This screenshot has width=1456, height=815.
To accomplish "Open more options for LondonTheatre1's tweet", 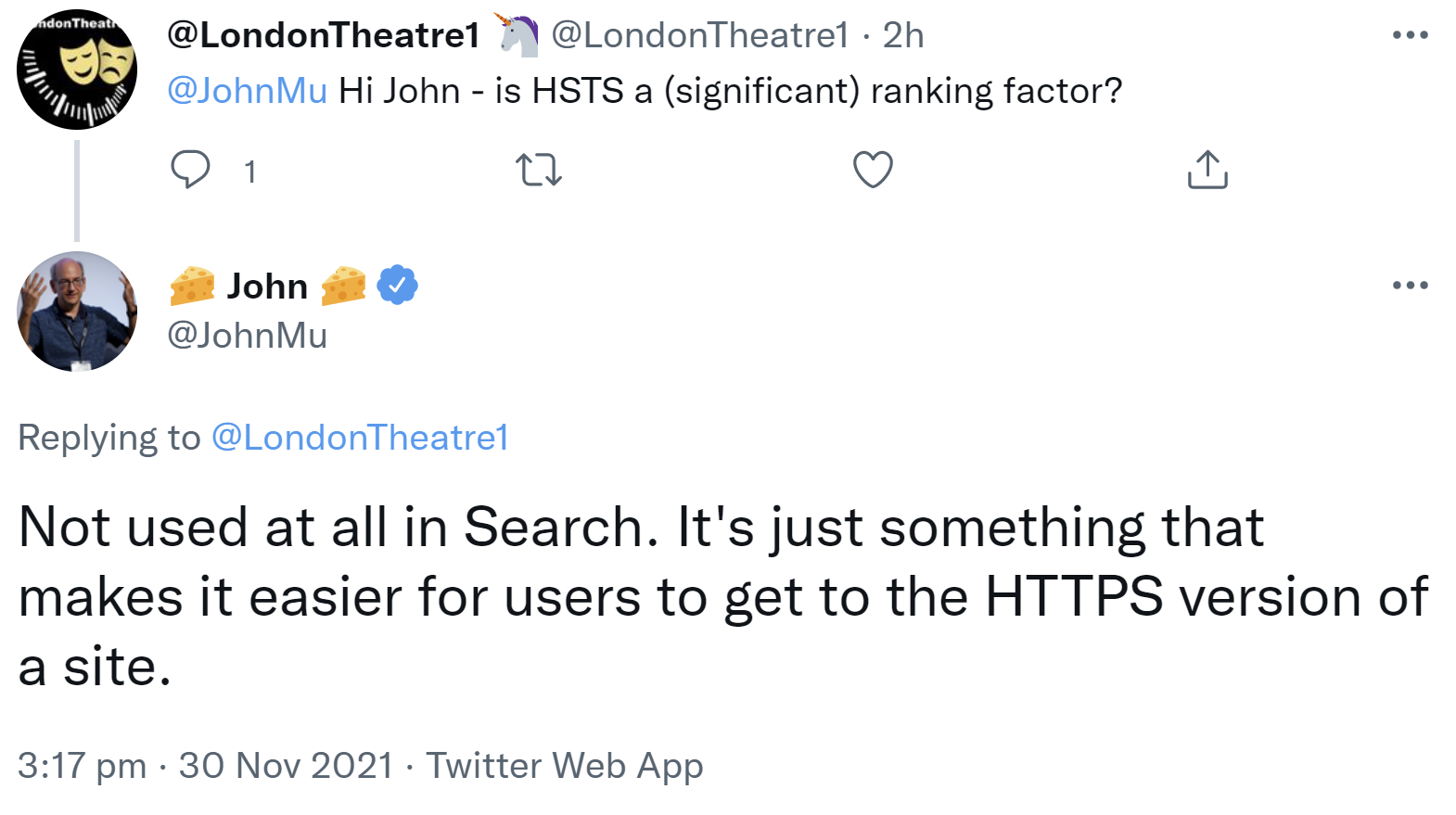I will 1409,34.
